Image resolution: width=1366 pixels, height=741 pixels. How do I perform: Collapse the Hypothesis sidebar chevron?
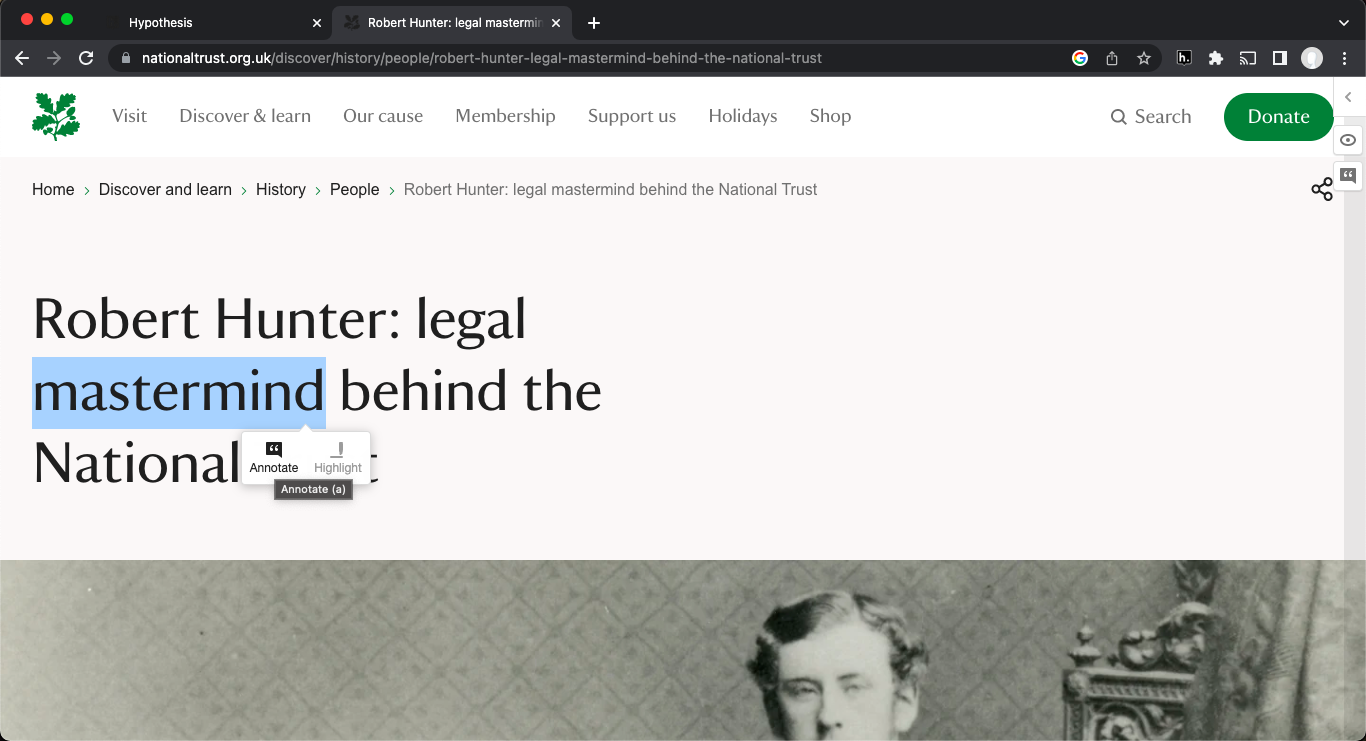1348,97
